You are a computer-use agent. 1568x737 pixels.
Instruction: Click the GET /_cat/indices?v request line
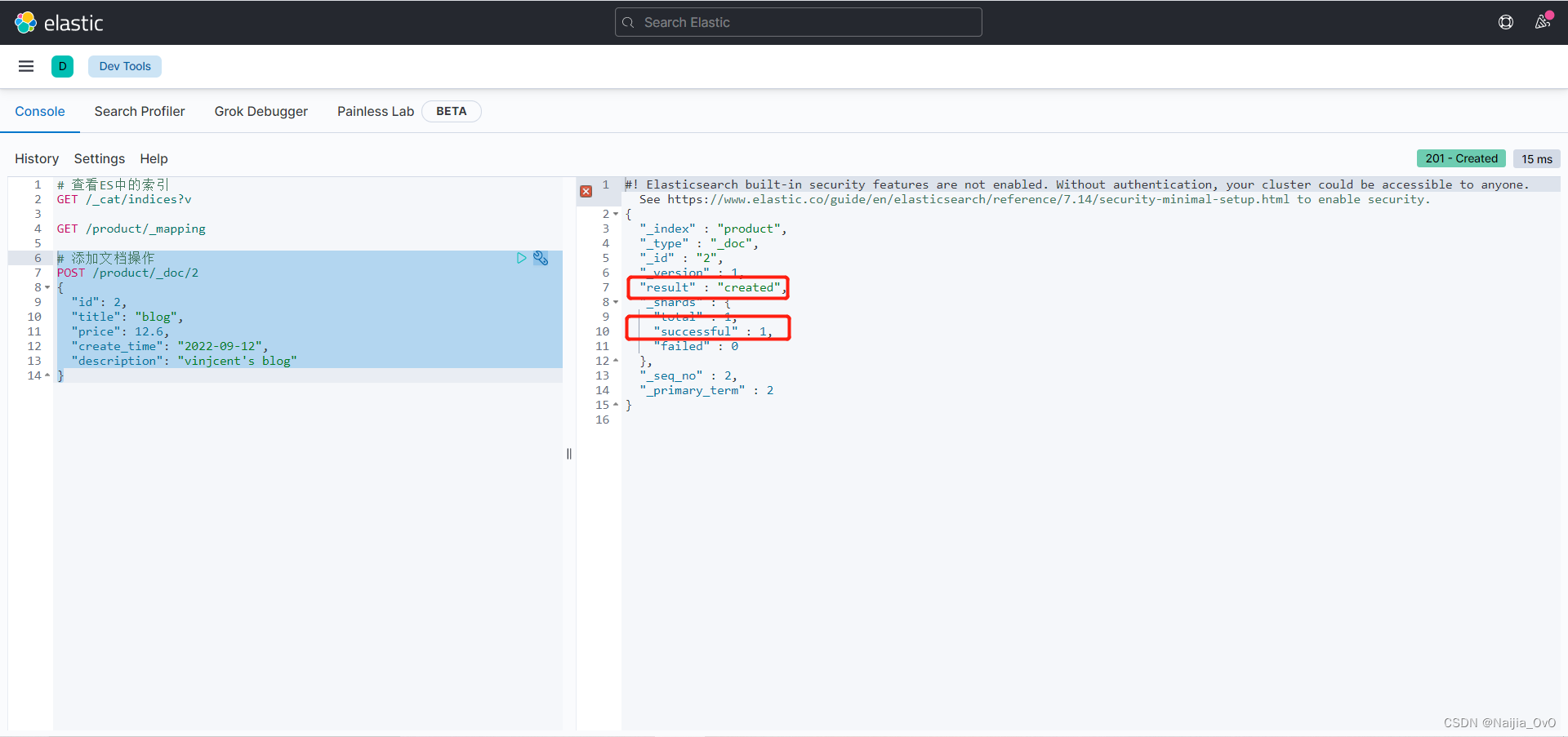(x=124, y=199)
